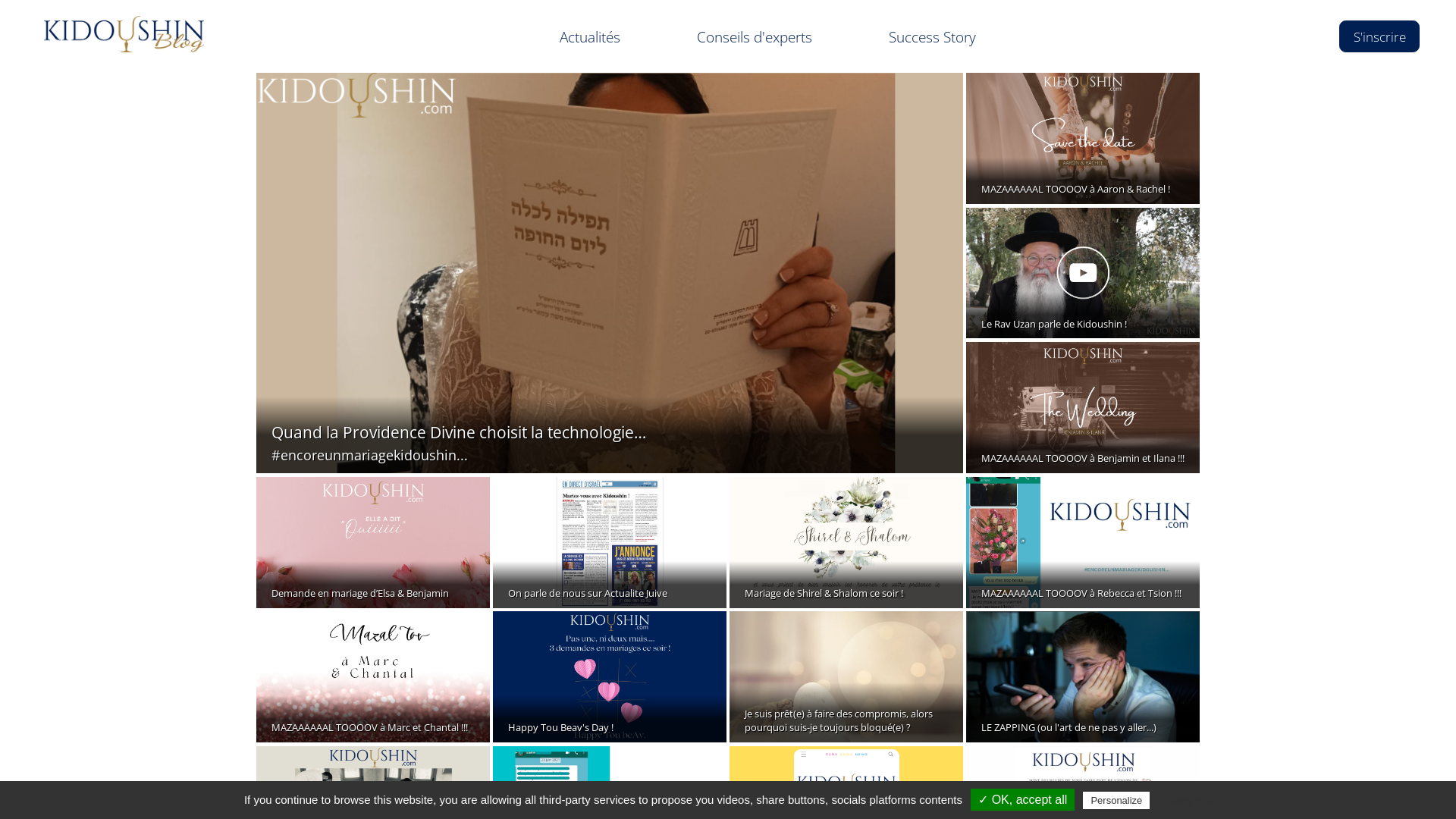Click the Kidoushin Blog logo
This screenshot has width=1456, height=819.
click(x=124, y=35)
